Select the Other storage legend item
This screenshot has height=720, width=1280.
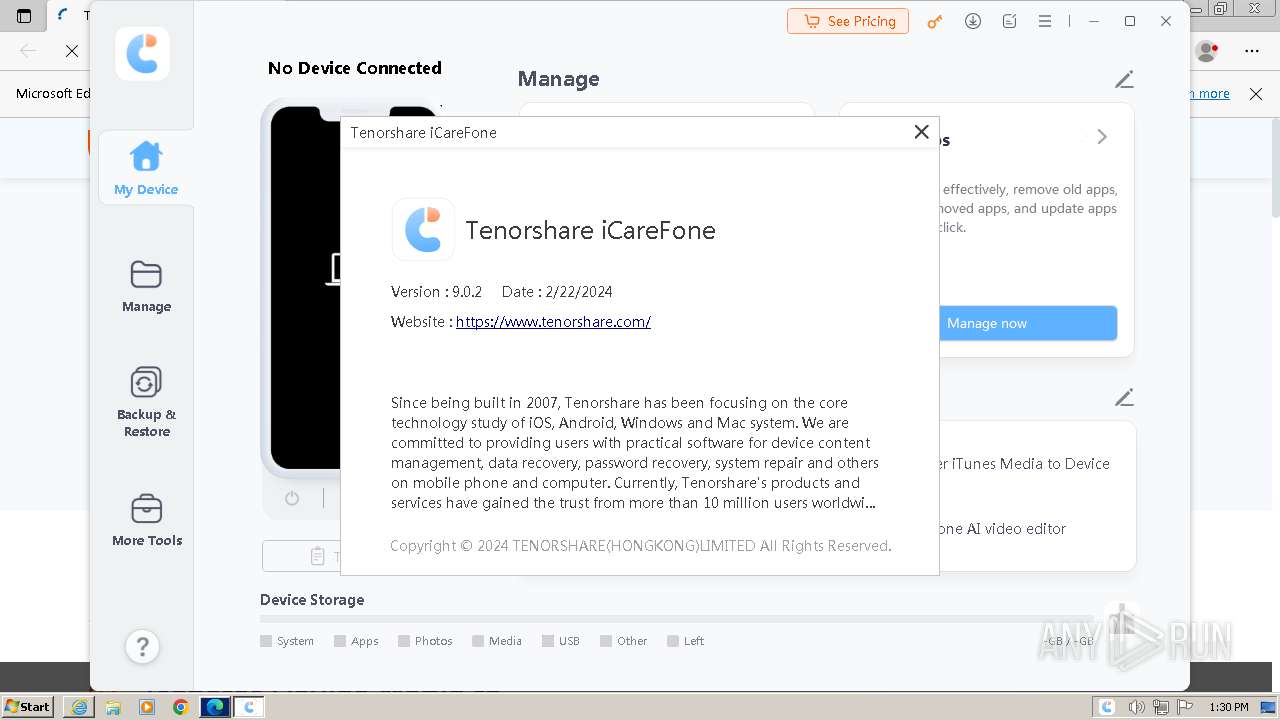point(624,641)
